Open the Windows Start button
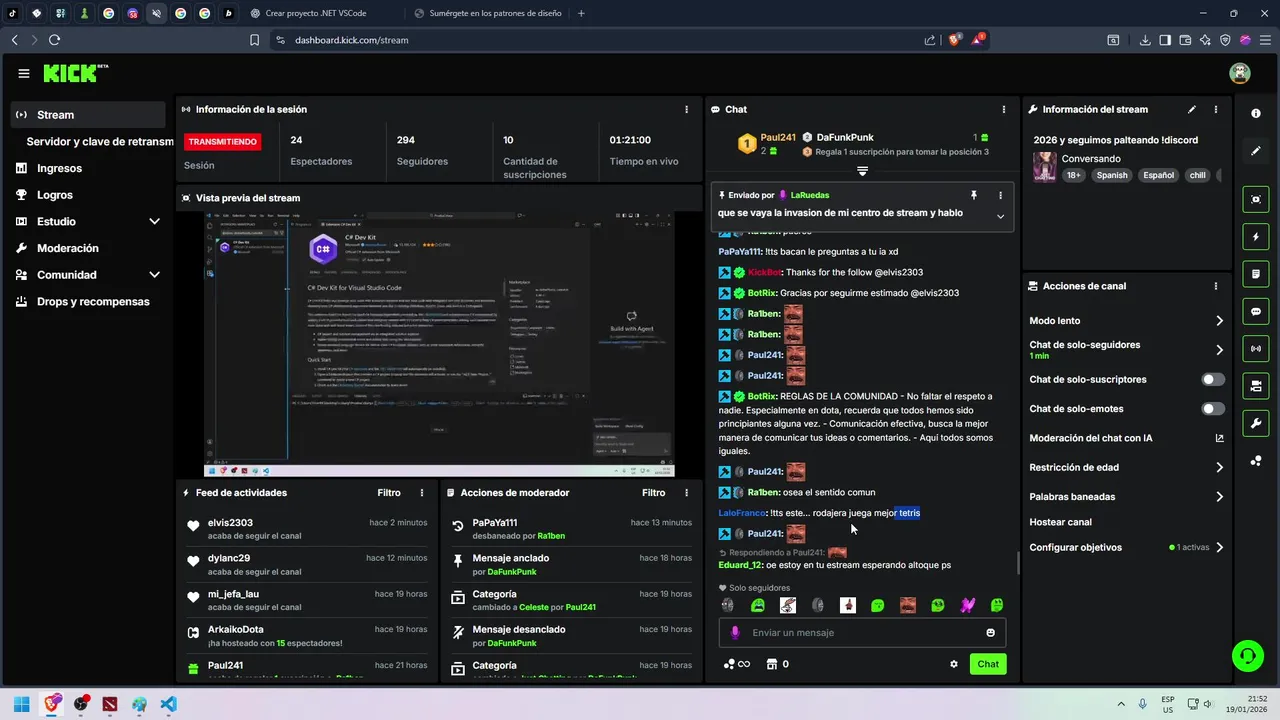Screen dimensions: 1280x720 (x=20, y=704)
